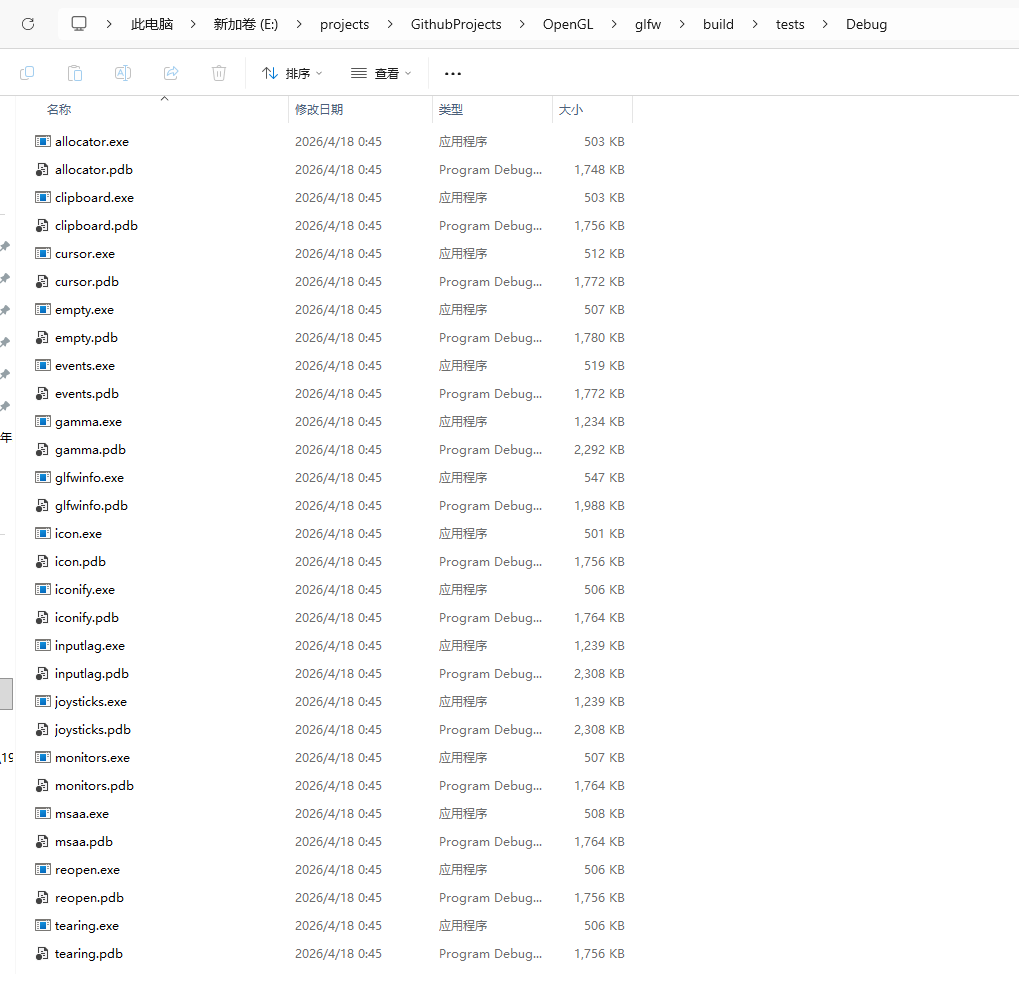Image resolution: width=1019 pixels, height=981 pixels.
Task: Click the Rename toolbar icon
Action: click(x=123, y=73)
